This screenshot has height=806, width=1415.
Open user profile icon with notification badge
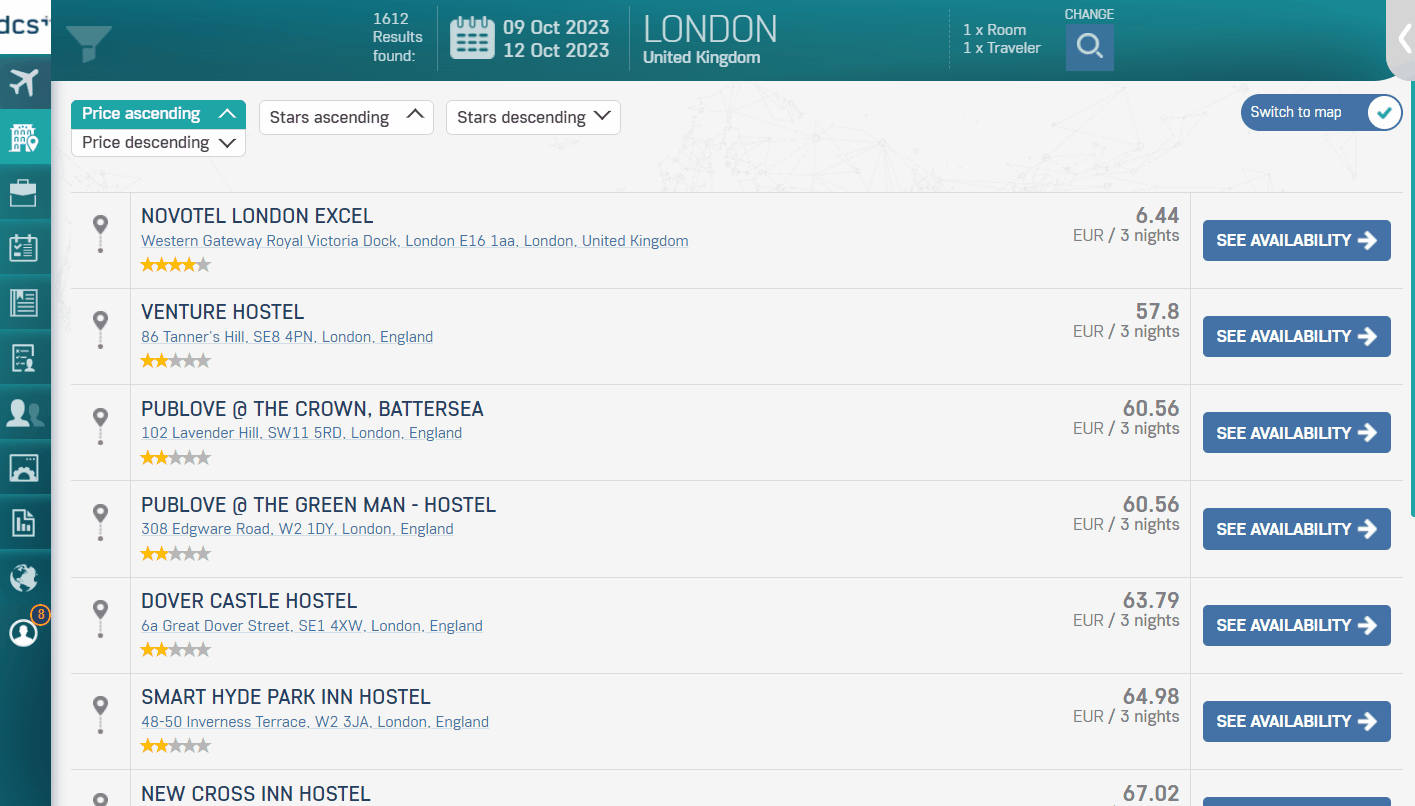pos(24,632)
